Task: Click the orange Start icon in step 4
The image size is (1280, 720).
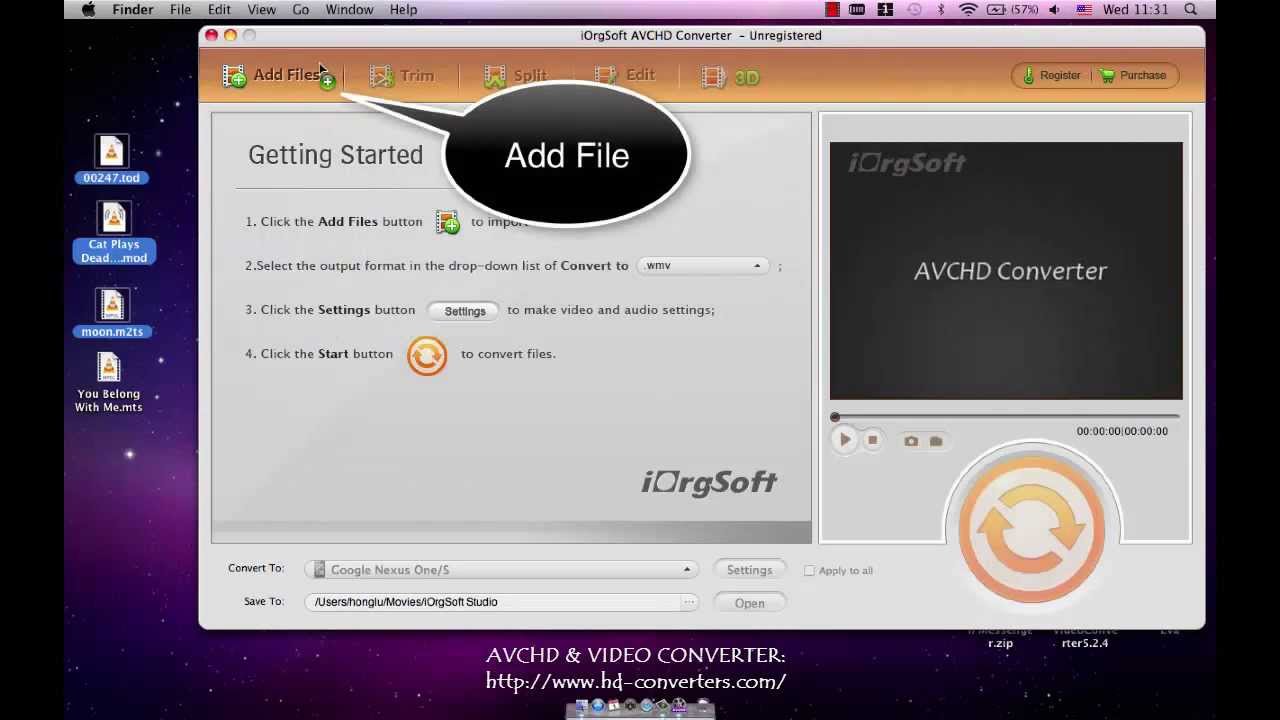Action: pyautogui.click(x=427, y=355)
